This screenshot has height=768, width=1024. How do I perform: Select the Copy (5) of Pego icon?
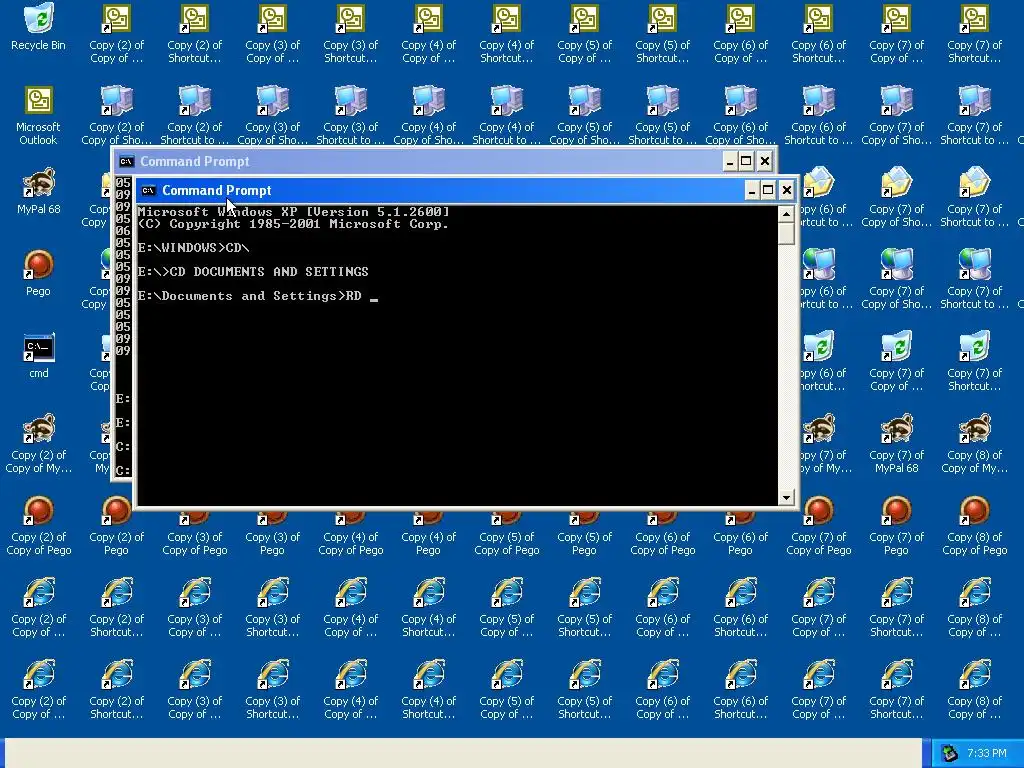click(584, 536)
